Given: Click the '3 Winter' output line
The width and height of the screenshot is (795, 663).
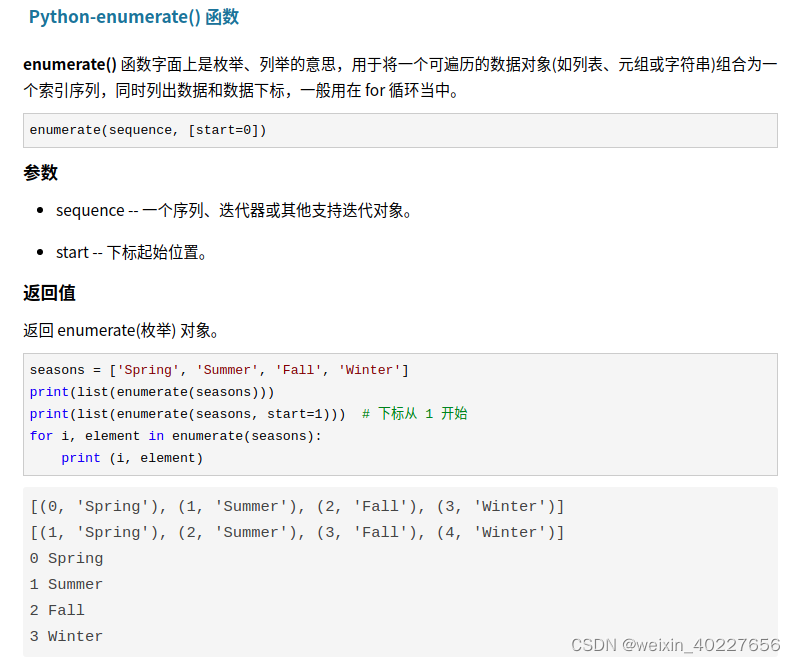Looking at the screenshot, I should click(67, 637).
